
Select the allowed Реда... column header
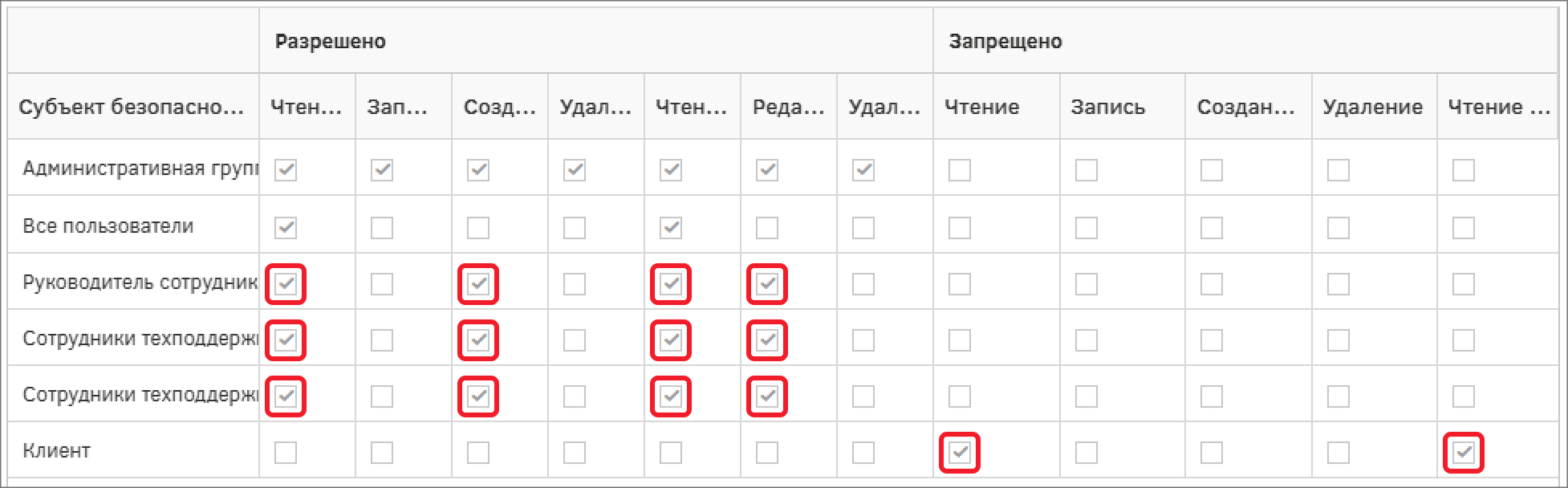pyautogui.click(x=789, y=107)
